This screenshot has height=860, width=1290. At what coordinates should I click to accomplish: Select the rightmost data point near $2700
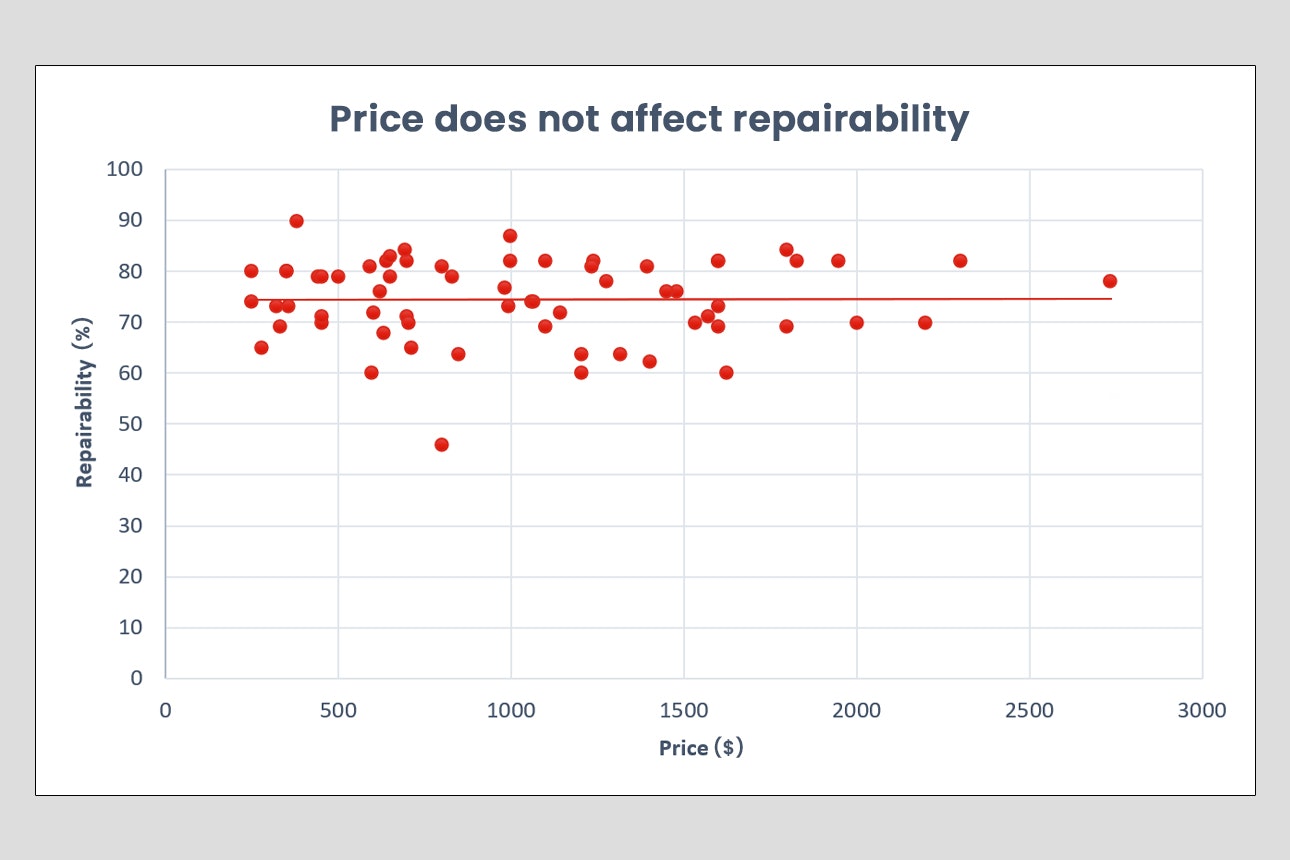coord(1109,281)
